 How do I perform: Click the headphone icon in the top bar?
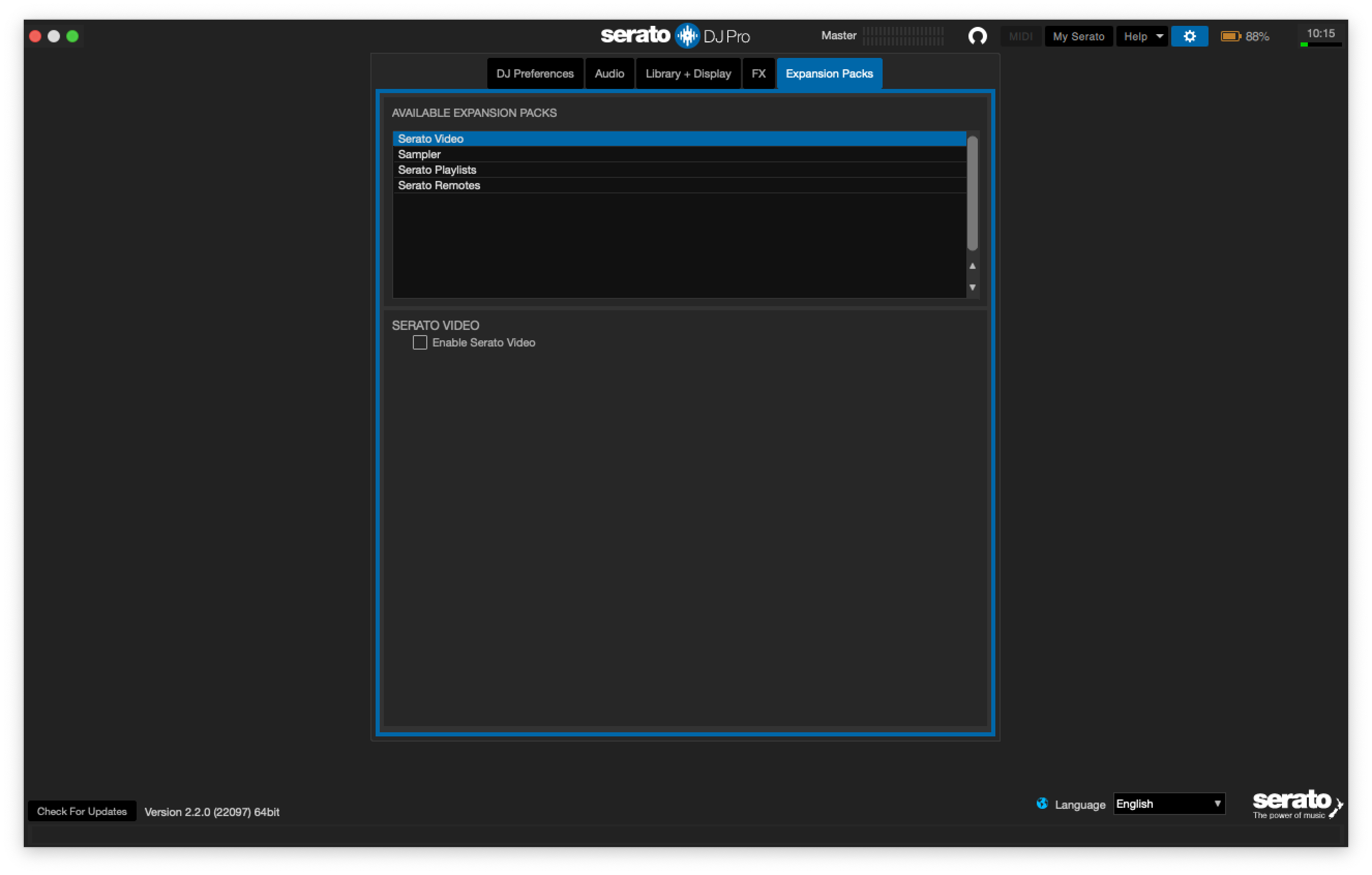[x=977, y=36]
